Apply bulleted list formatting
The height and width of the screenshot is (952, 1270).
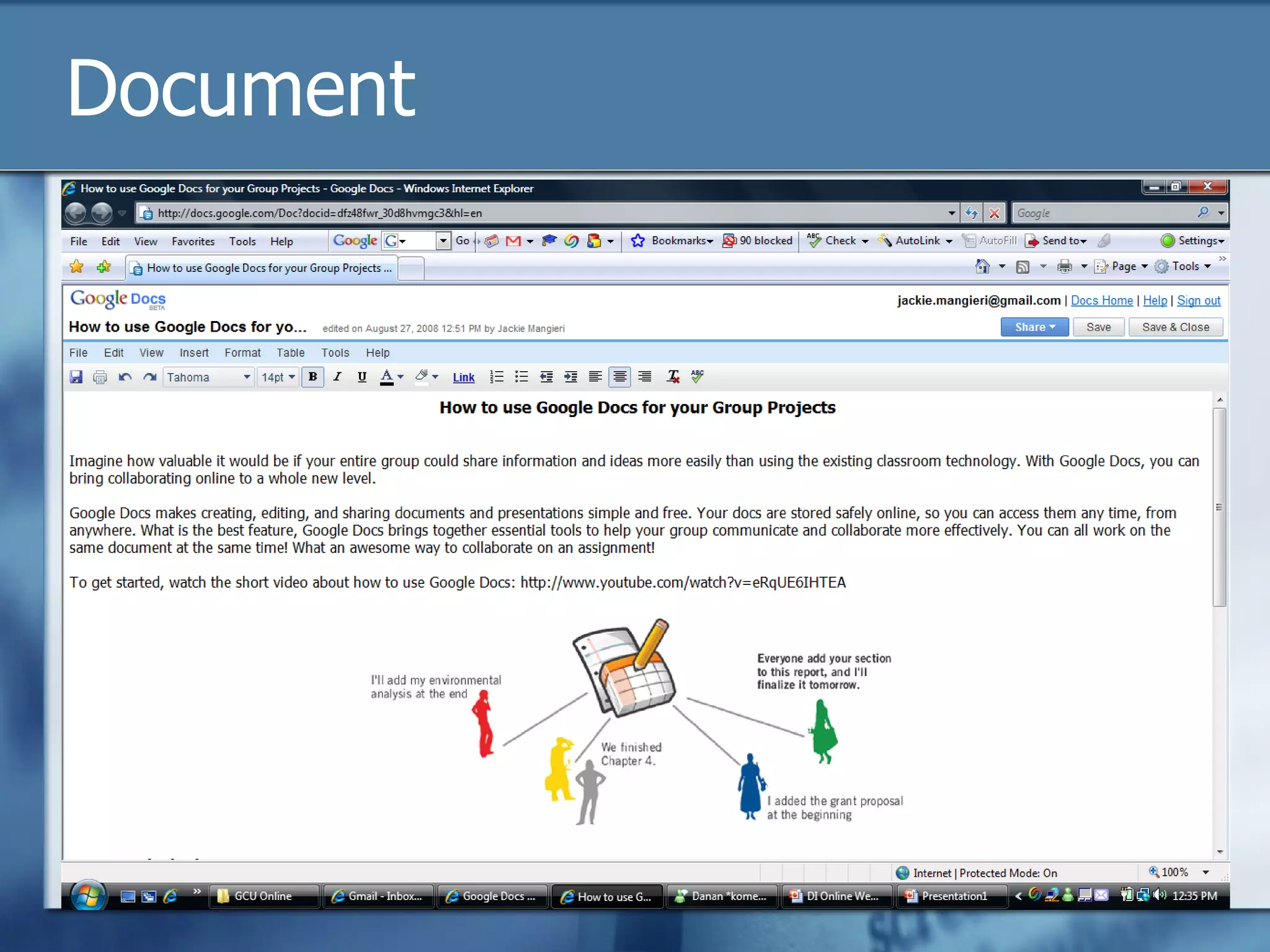(x=522, y=377)
